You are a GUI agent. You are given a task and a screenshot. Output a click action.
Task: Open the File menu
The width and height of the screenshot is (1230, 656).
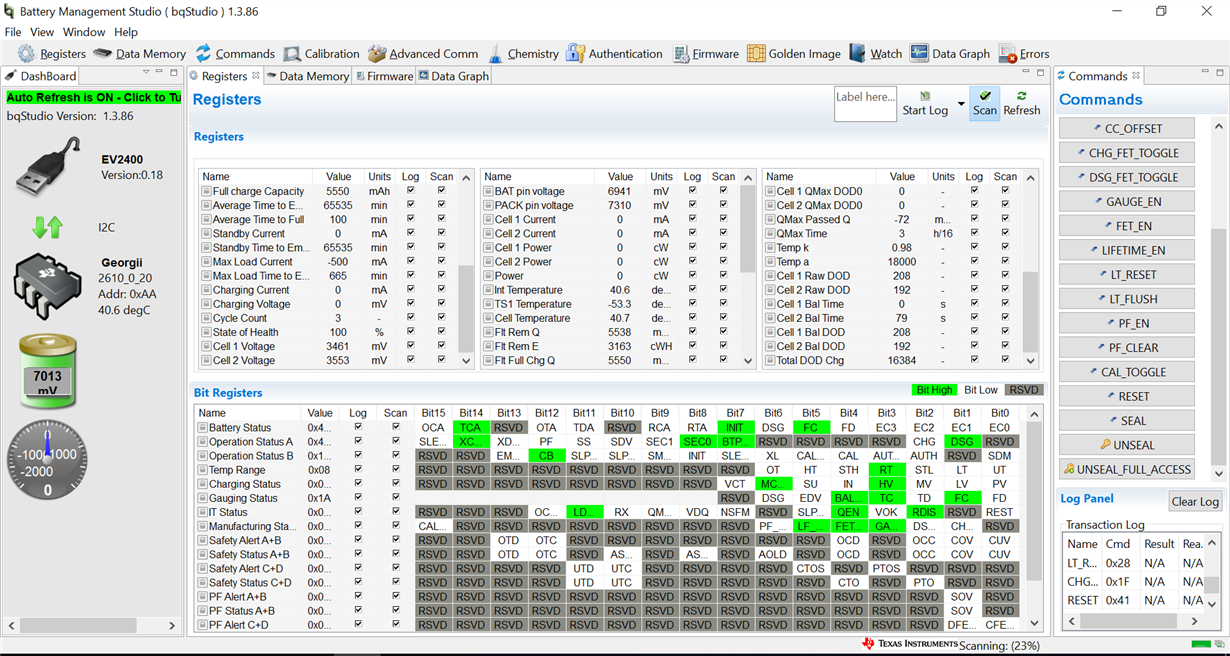[13, 32]
